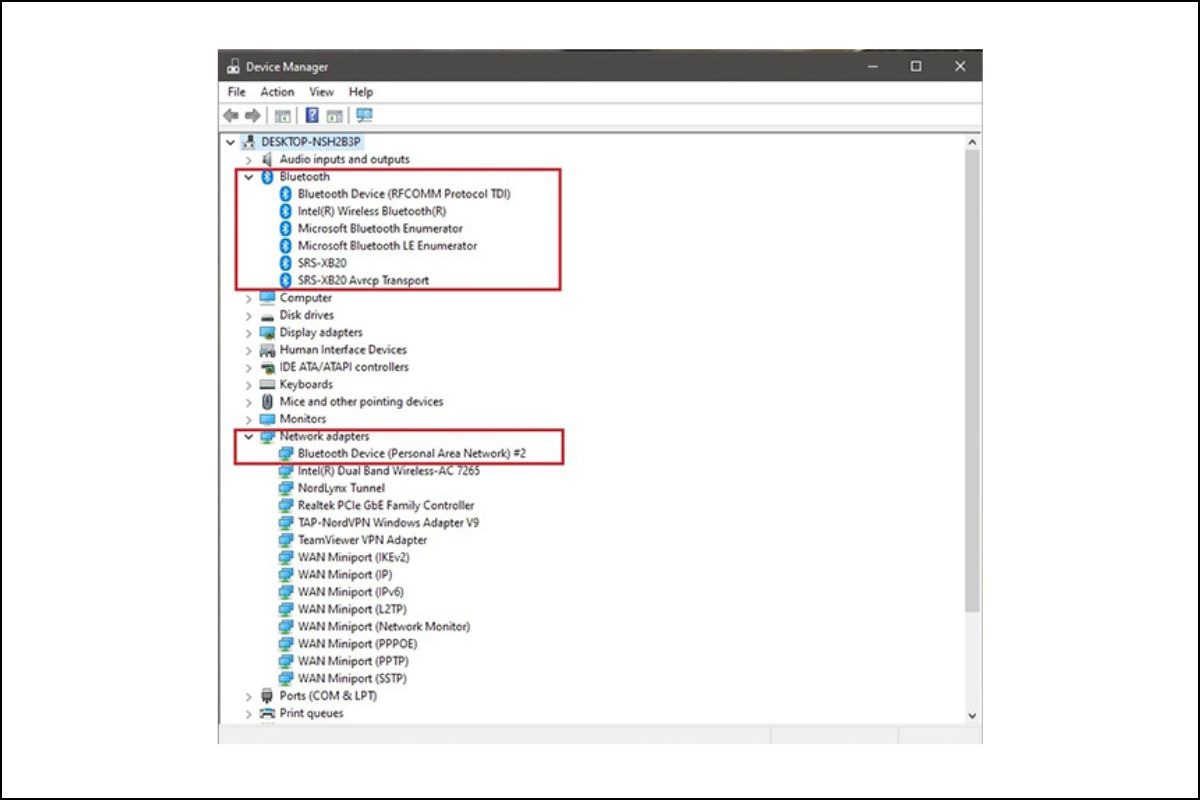The image size is (1200, 800).
Task: Click the speaker icon for Audio inputs and outputs
Action: click(267, 159)
